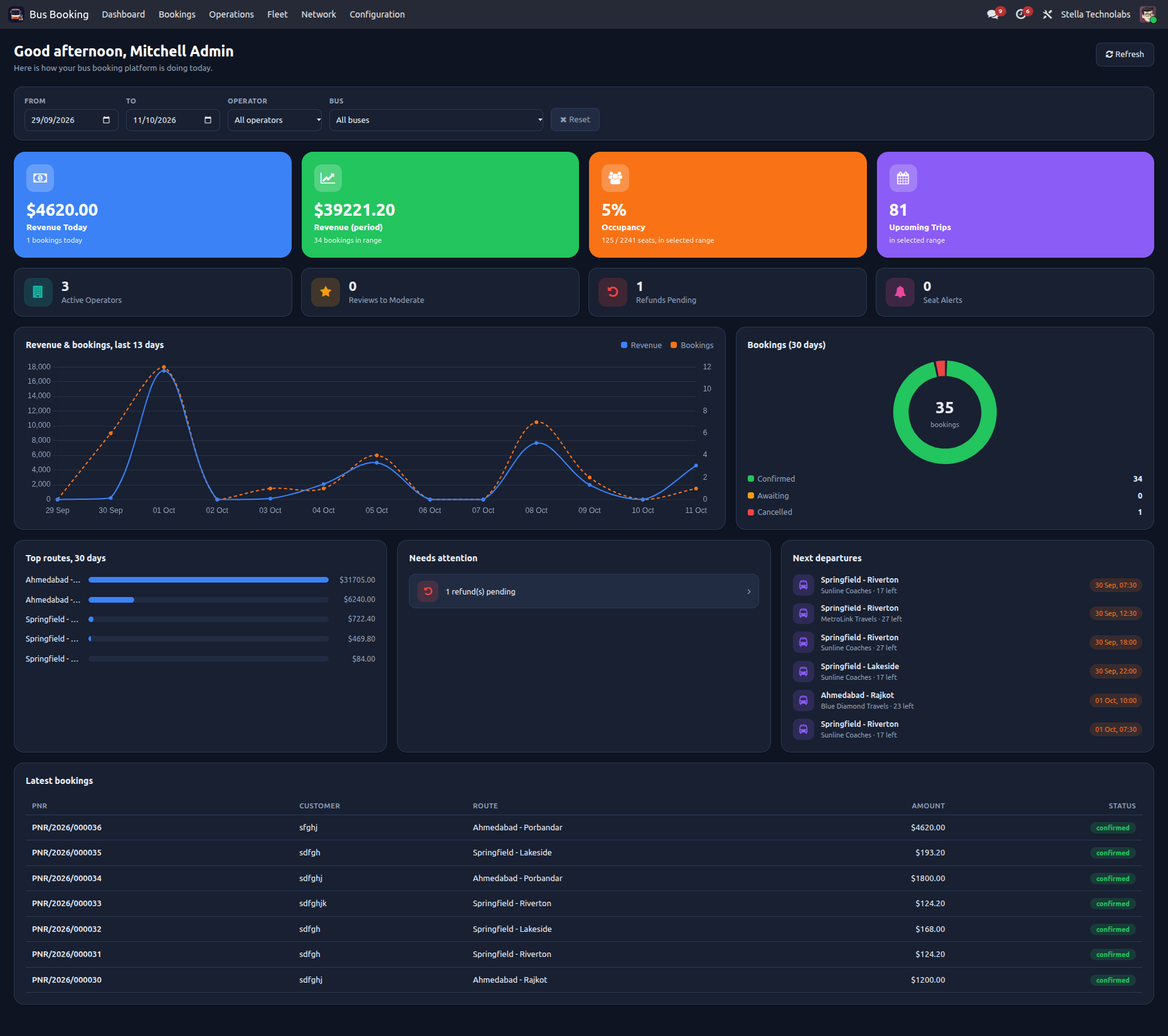Screen dimensions: 1168x1036
Task: Open the Bus Booking app logo icon
Action: click(16, 14)
